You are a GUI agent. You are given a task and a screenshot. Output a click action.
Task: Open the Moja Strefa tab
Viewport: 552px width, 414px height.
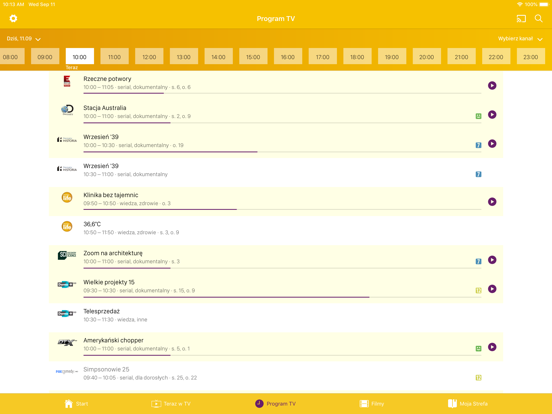click(468, 404)
